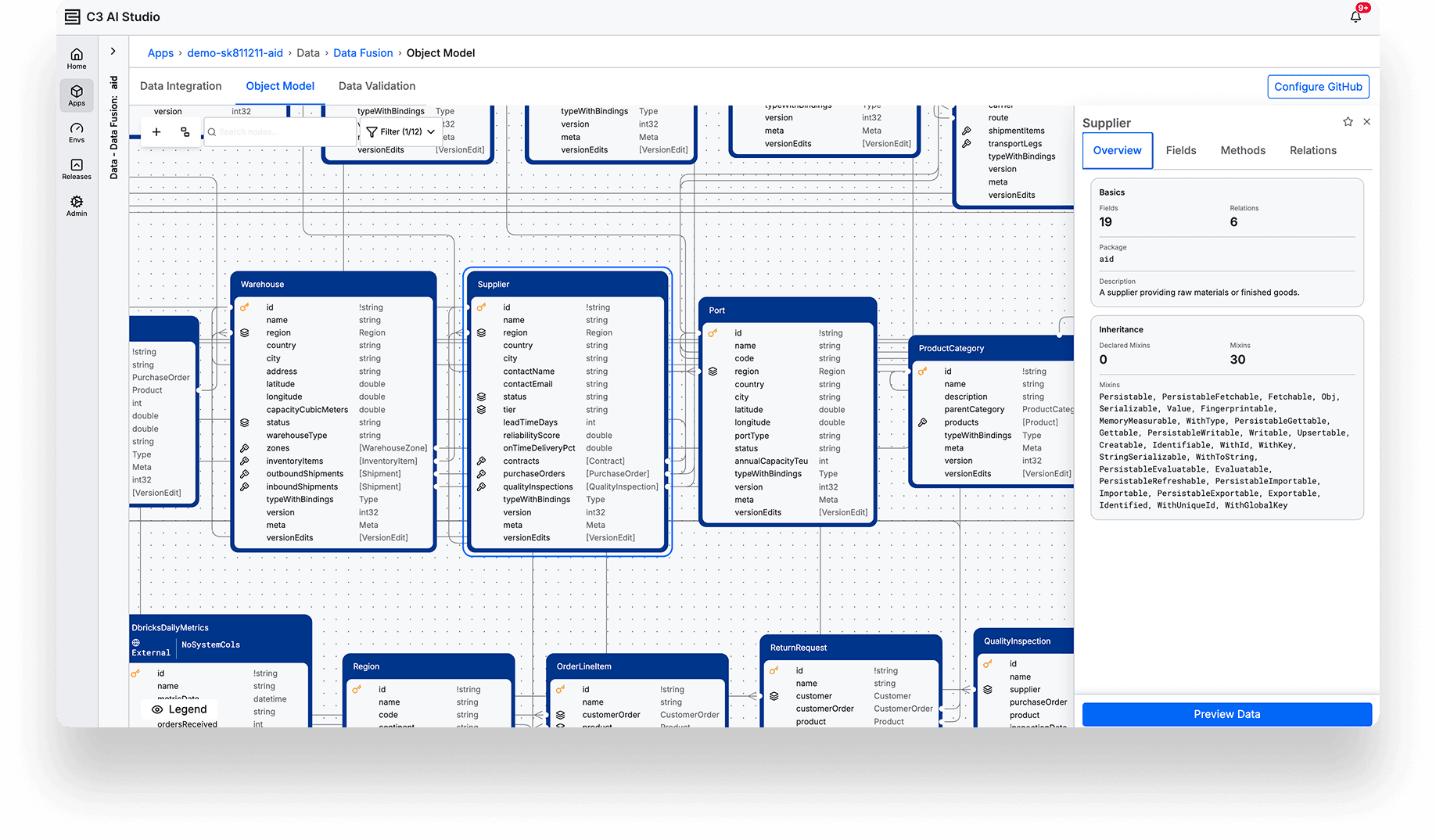Open the Fields tab in Supplier panel
The width and height of the screenshot is (1436, 840).
coord(1181,150)
